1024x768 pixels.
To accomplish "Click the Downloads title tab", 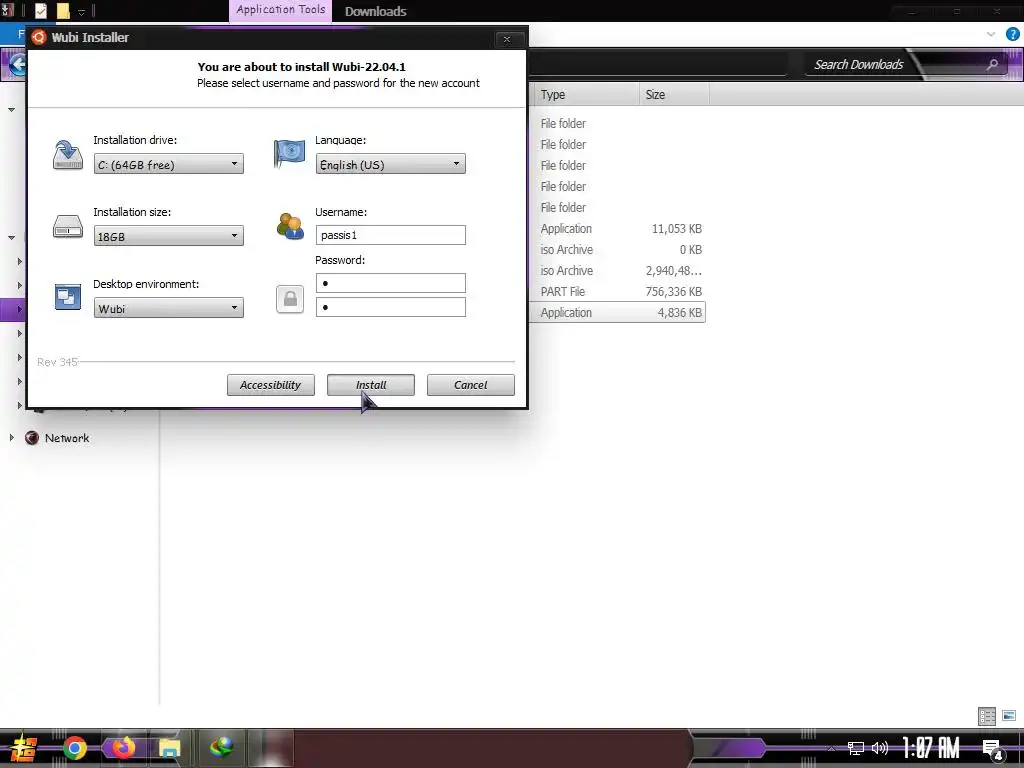I will tap(376, 11).
